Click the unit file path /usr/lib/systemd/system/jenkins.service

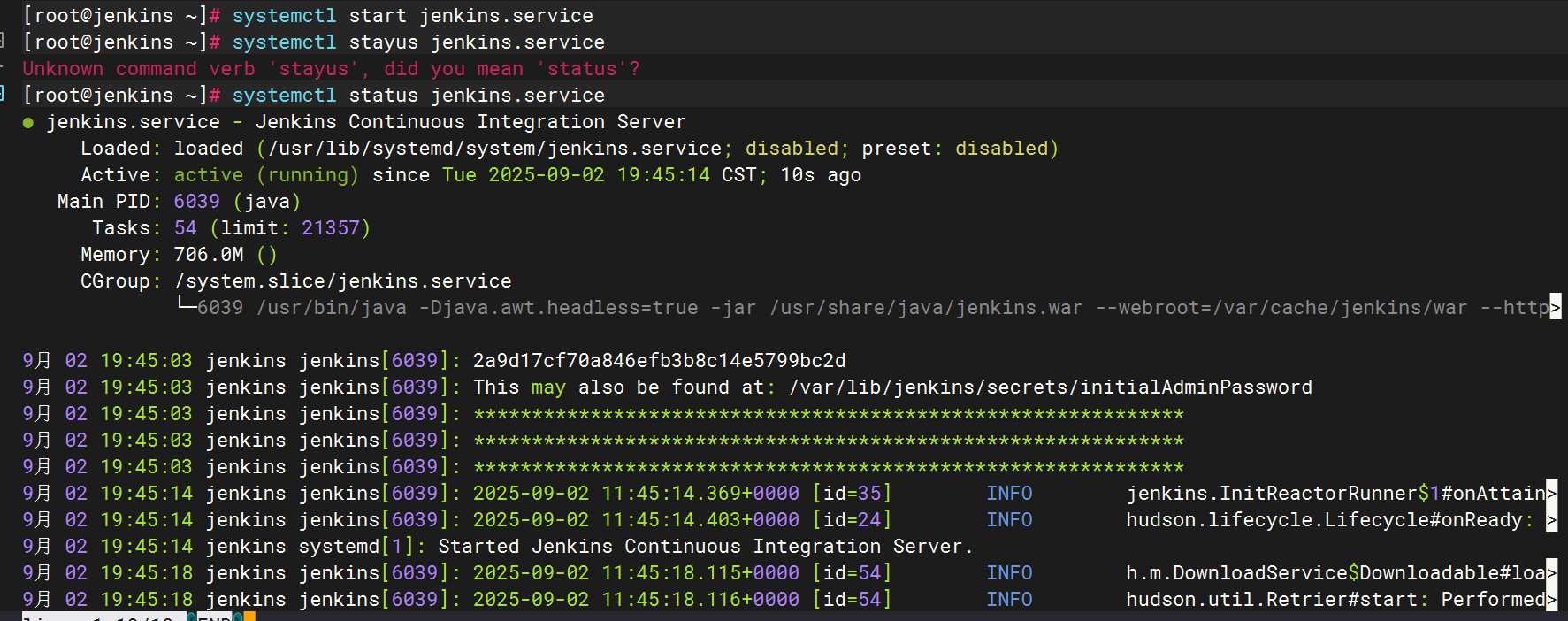click(495, 149)
